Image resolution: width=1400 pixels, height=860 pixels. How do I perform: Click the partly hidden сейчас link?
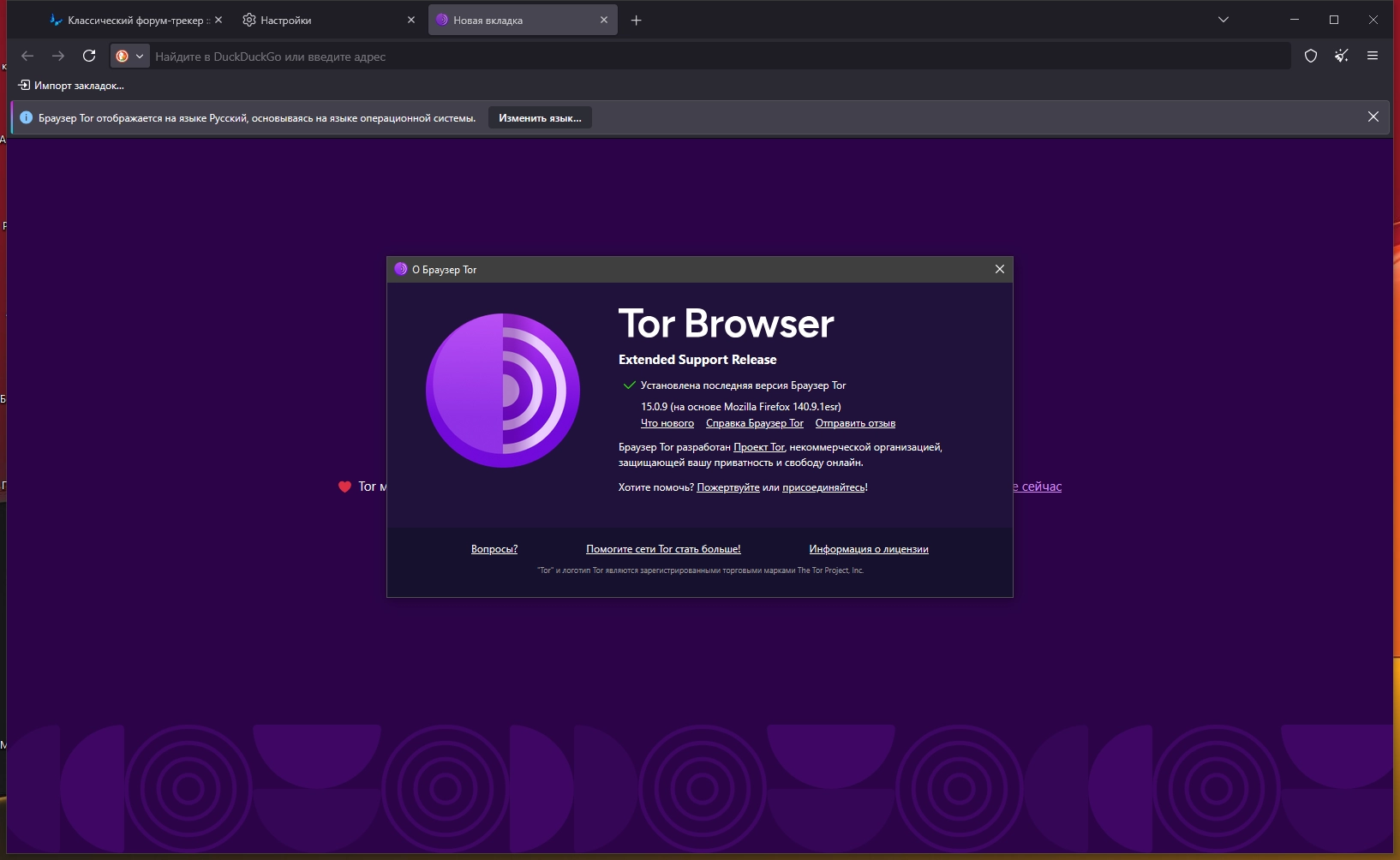tap(1038, 487)
